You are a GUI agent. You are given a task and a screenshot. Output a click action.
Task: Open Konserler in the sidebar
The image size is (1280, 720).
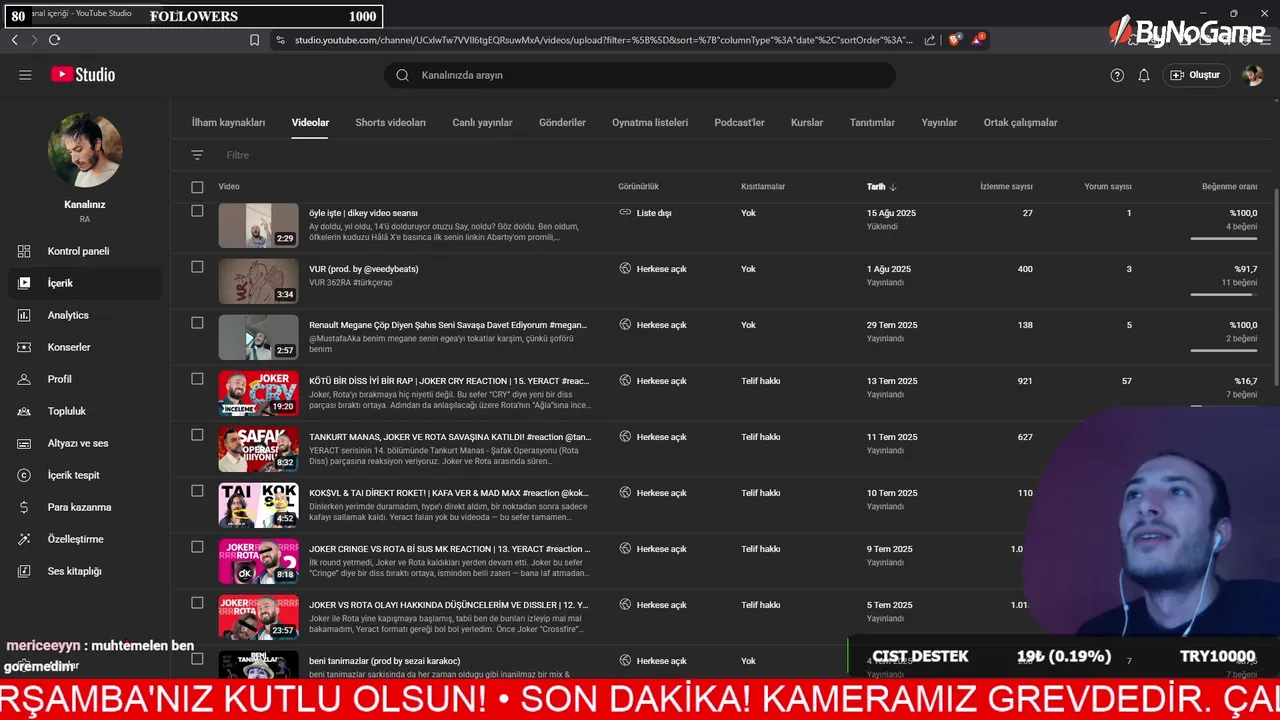click(85, 347)
